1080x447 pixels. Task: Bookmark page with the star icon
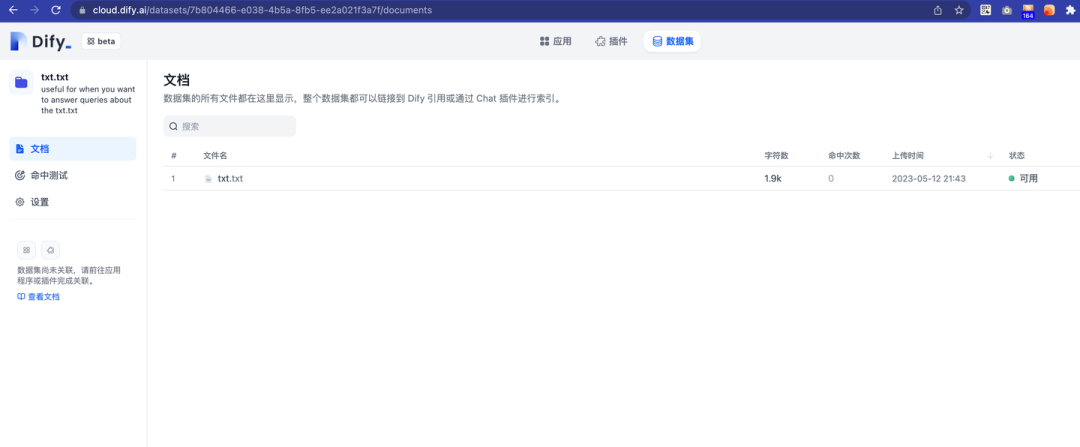959,10
